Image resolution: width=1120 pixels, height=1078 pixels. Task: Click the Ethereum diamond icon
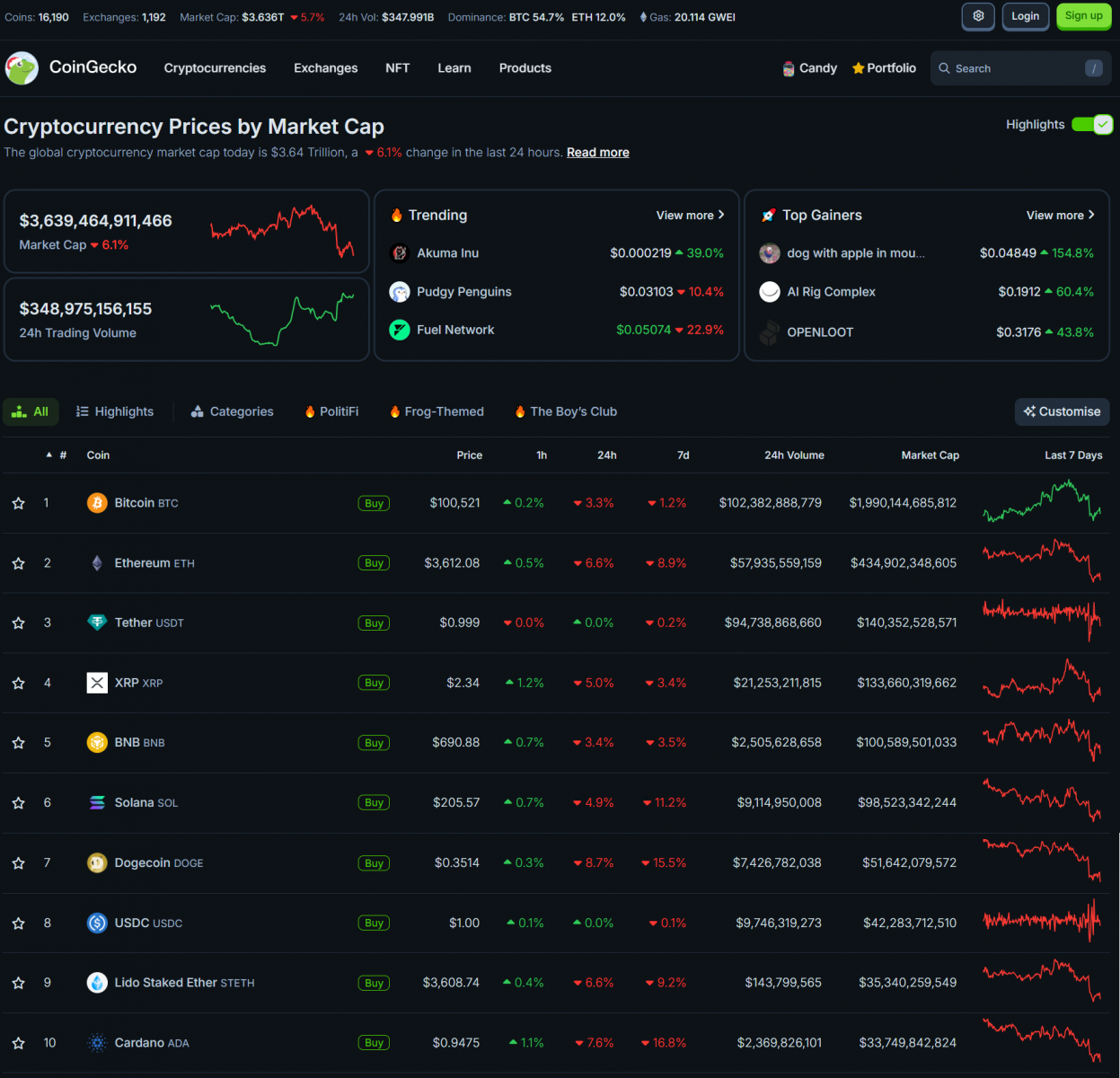pos(97,563)
